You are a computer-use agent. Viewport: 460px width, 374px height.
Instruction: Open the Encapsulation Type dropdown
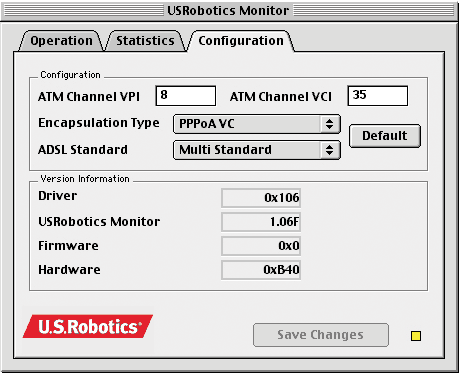(x=257, y=124)
